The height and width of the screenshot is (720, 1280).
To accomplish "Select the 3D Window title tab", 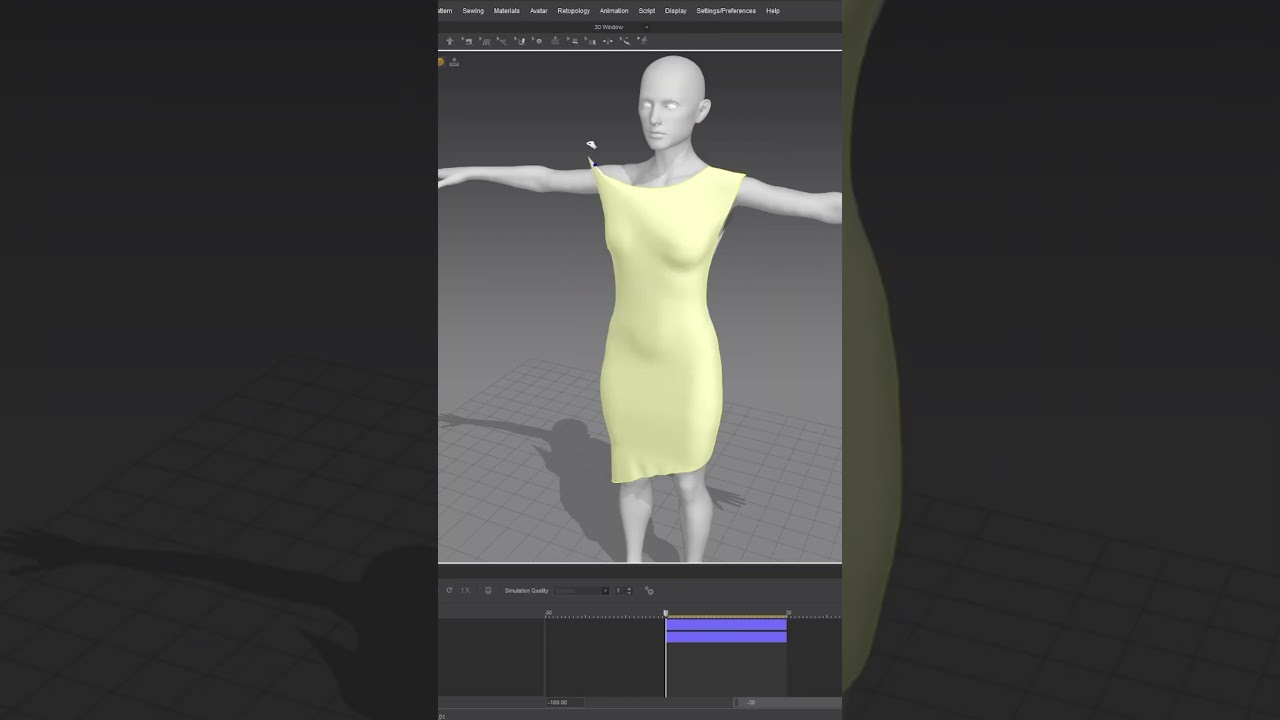I will pyautogui.click(x=609, y=27).
